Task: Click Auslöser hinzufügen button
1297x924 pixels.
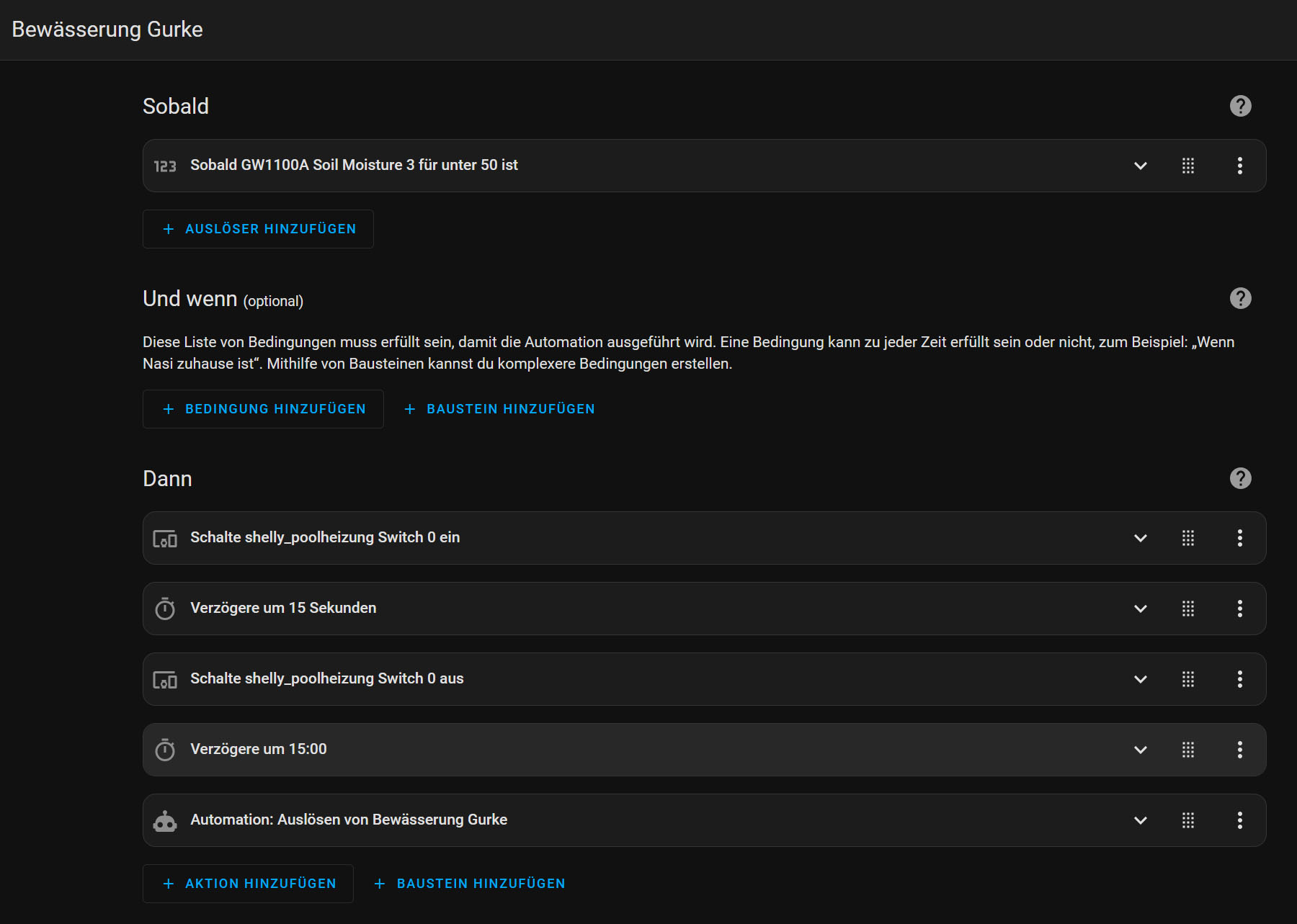Action: 258,229
